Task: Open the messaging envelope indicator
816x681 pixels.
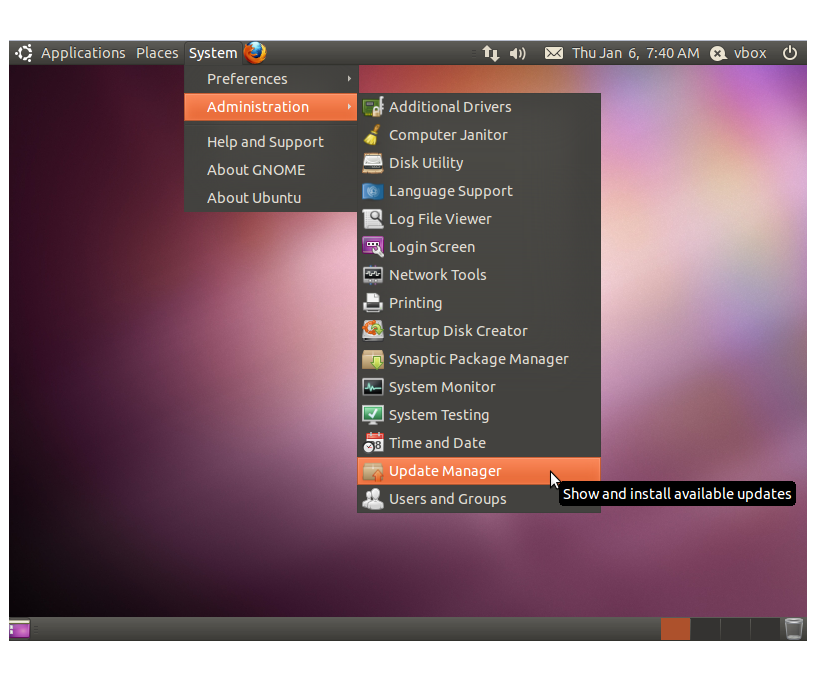Action: click(554, 53)
